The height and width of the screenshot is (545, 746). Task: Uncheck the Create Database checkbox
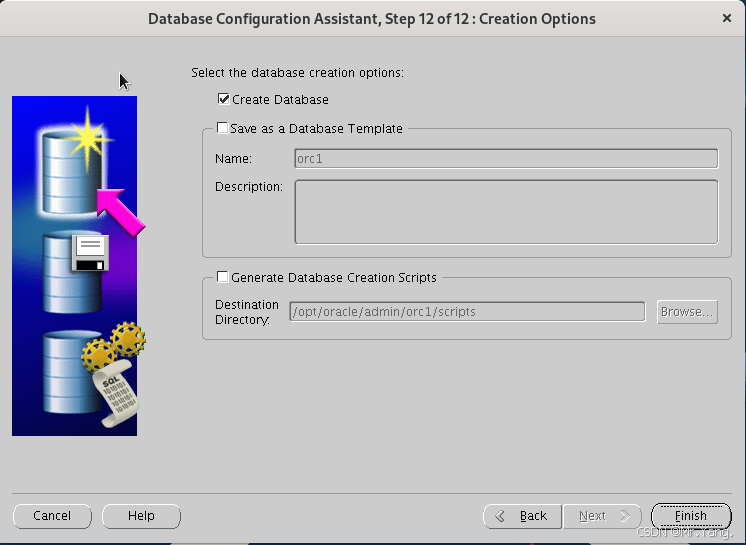tap(224, 99)
